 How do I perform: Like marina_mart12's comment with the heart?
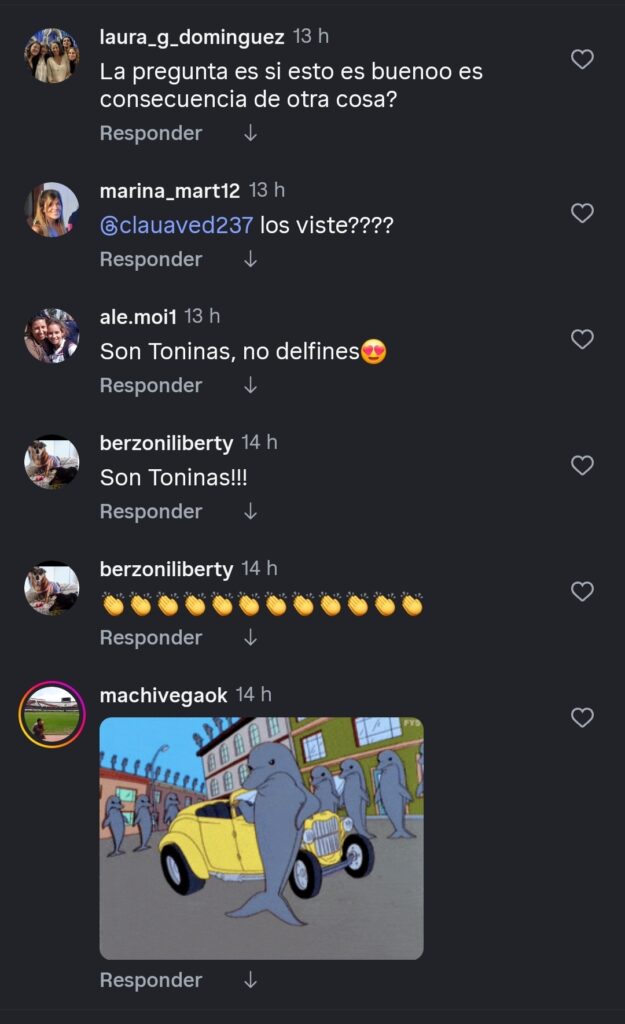point(582,213)
